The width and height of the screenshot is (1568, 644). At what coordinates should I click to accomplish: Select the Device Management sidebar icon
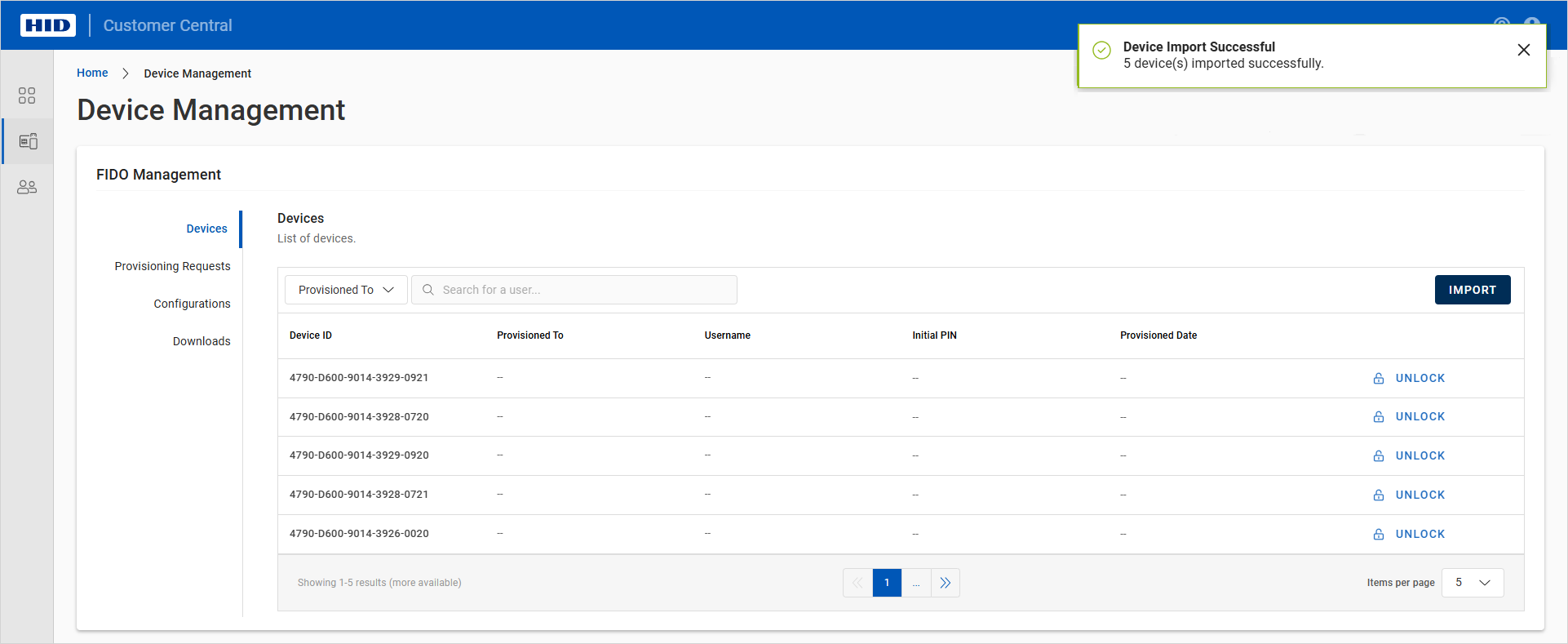(x=28, y=141)
